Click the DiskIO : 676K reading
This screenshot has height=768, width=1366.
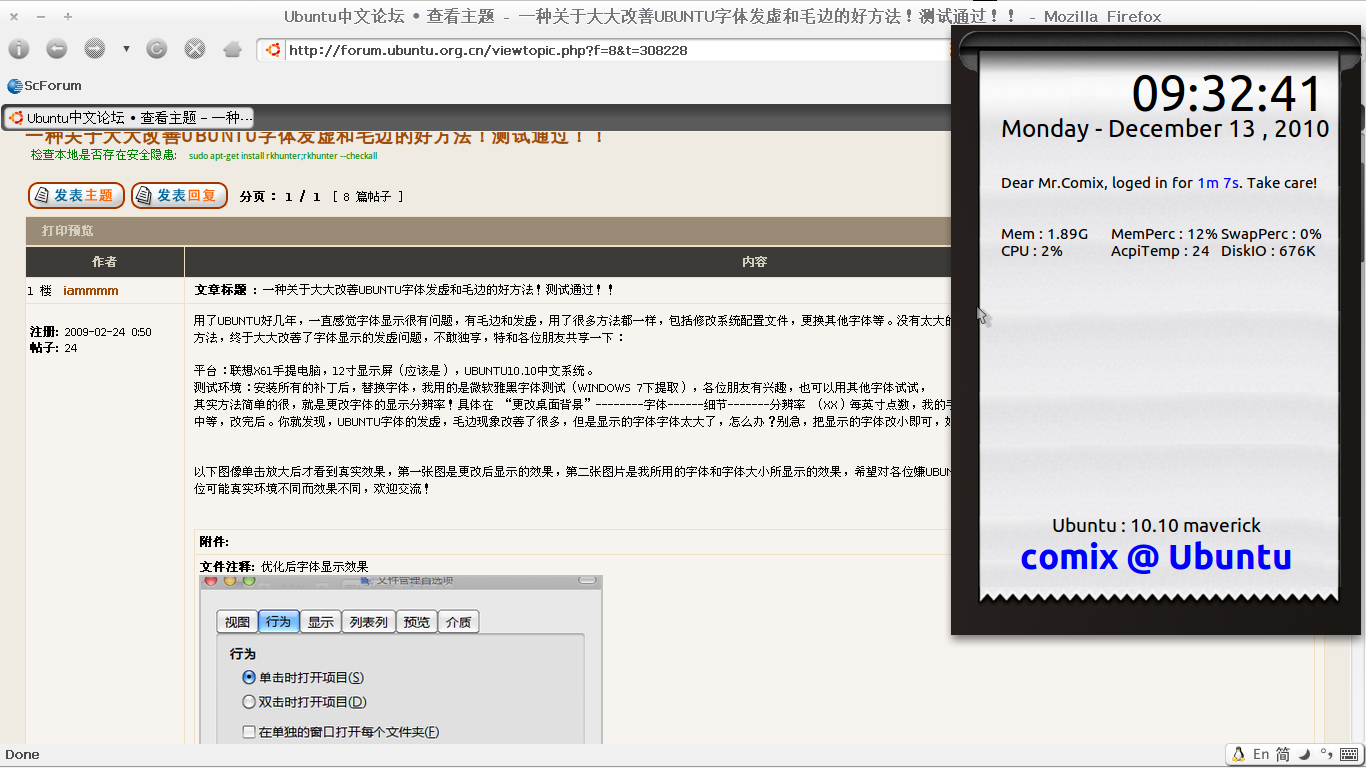[x=1268, y=251]
